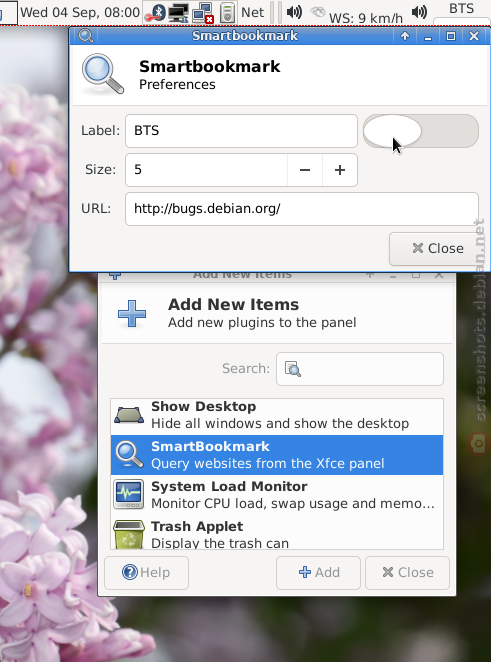Roll up the Smartbookmark window with the arrow button

405,36
